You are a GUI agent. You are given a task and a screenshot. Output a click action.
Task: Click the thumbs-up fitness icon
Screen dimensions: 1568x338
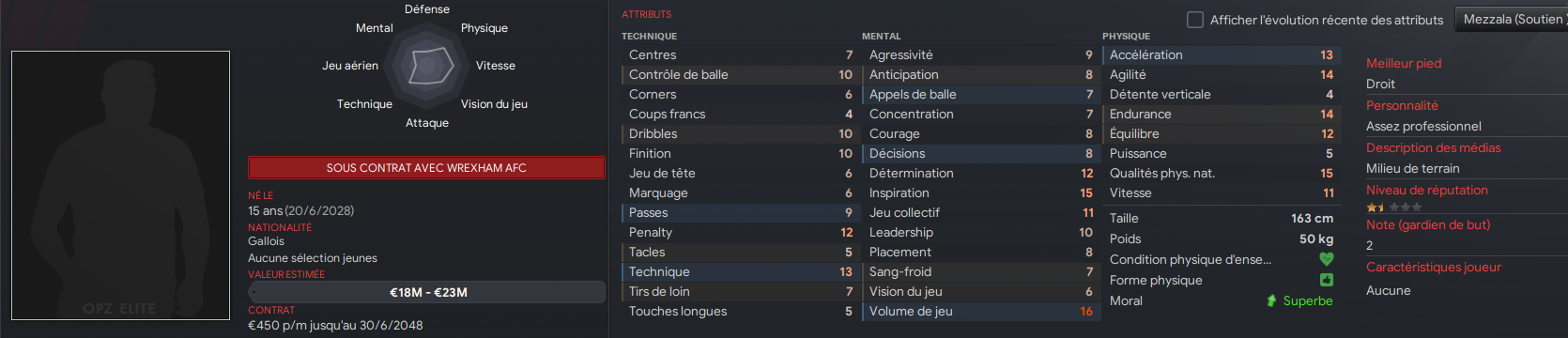(1327, 280)
